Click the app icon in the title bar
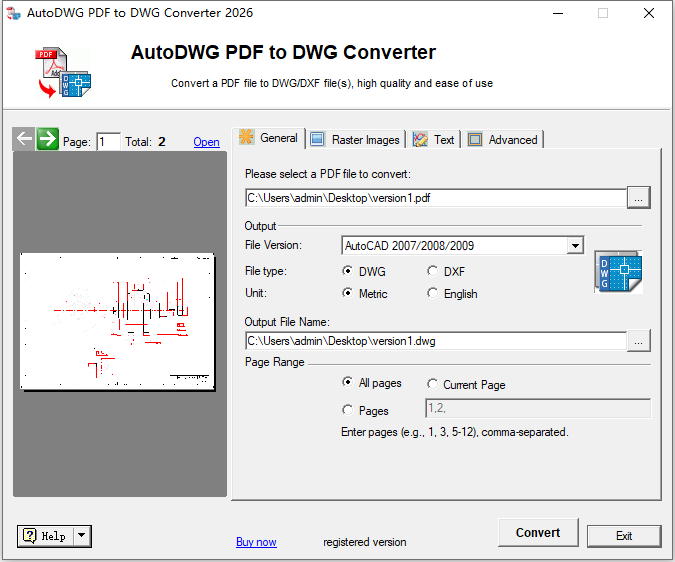 coord(13,13)
